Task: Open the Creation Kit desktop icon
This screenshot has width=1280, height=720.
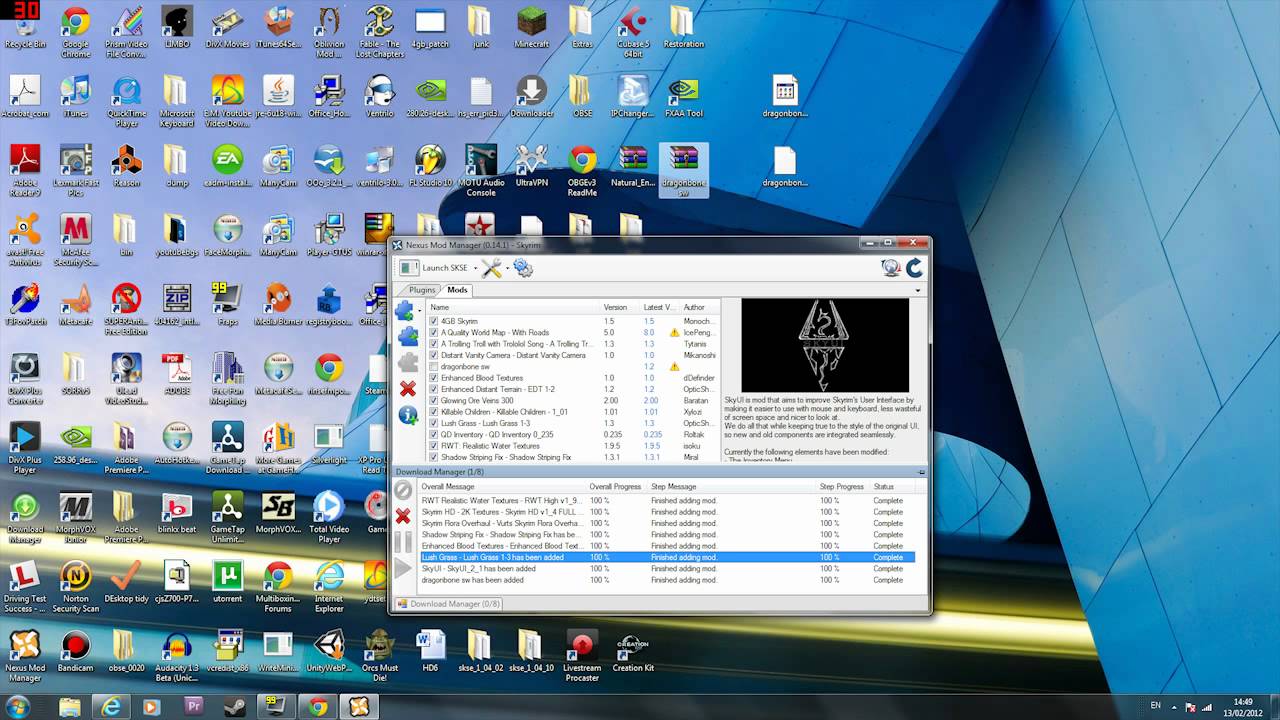Action: point(631,652)
